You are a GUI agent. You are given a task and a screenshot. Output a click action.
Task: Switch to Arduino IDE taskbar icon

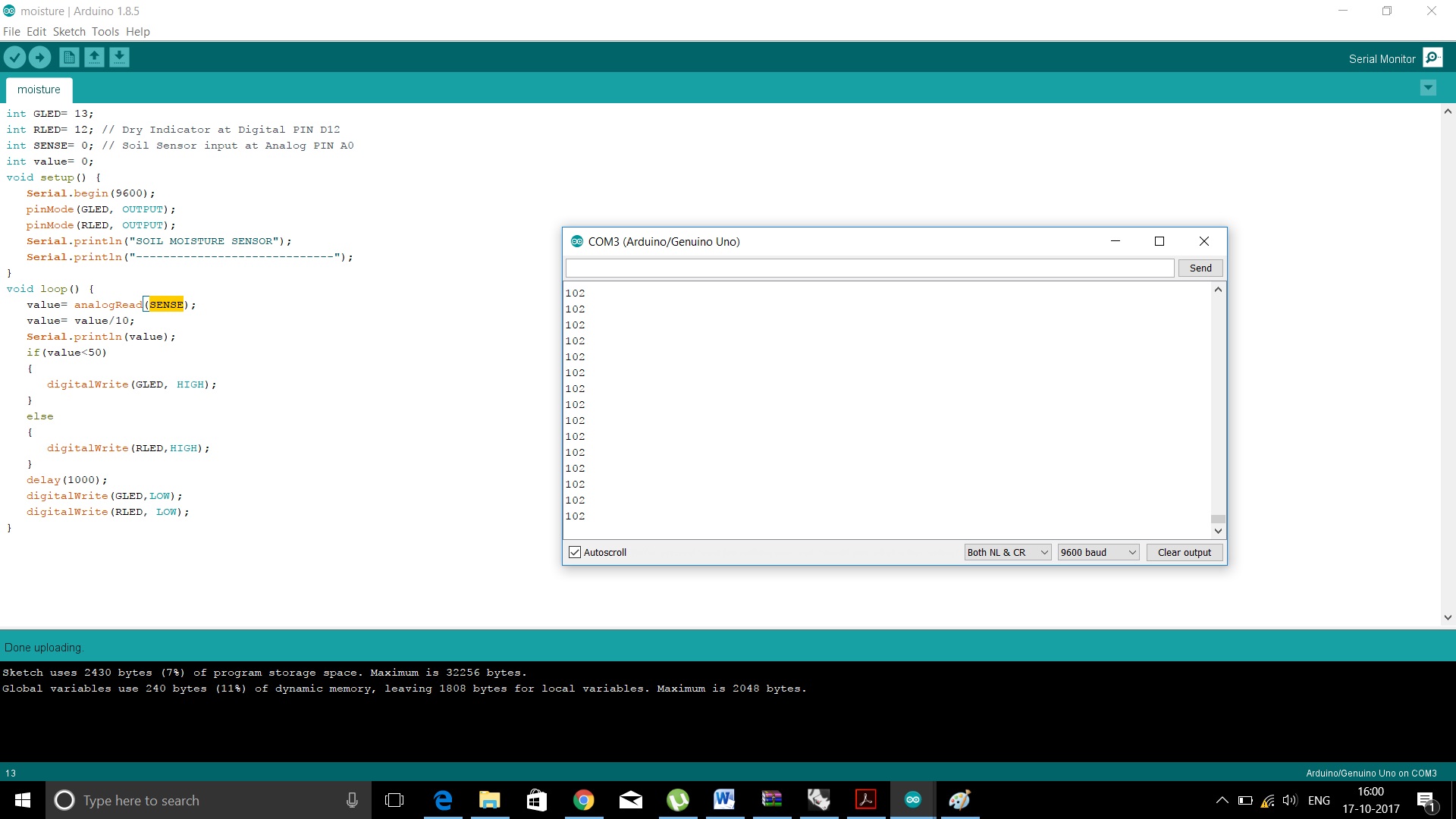tap(913, 800)
